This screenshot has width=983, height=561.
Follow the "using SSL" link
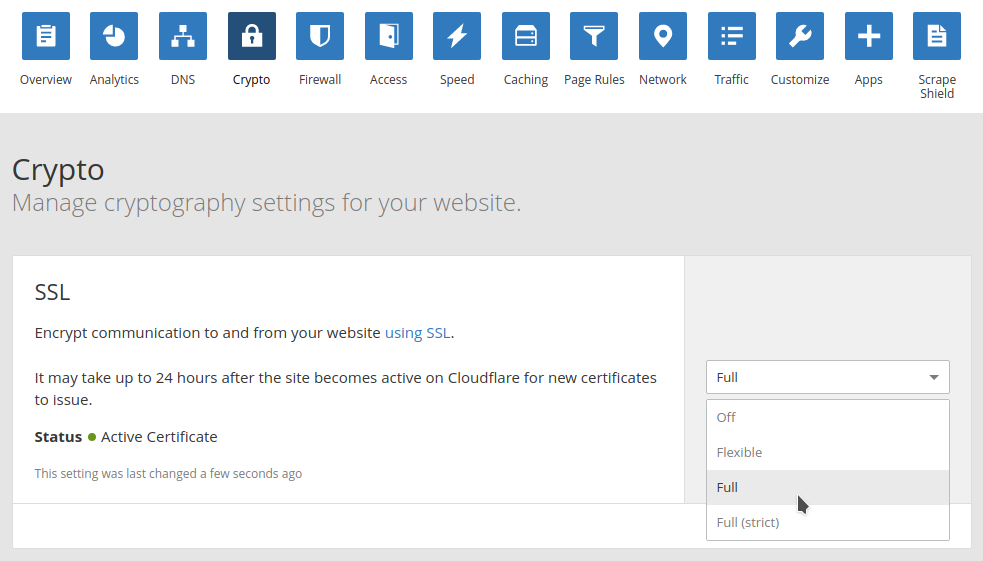tap(417, 333)
